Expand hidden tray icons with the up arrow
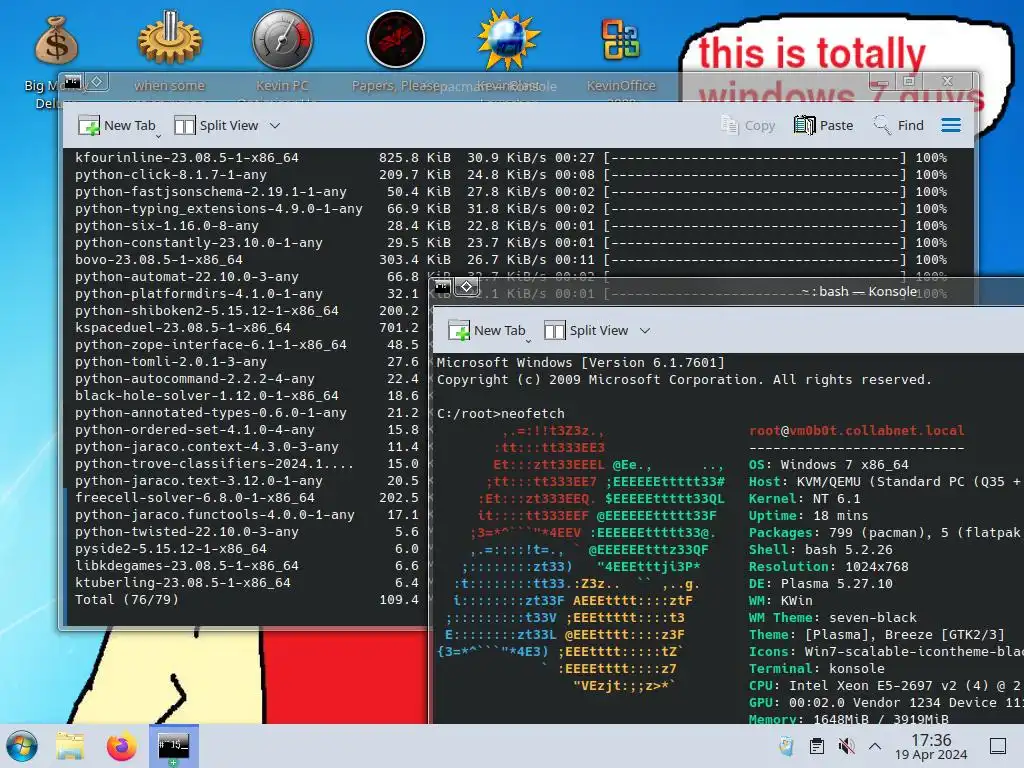Screen dimensions: 1024x768 [875, 746]
